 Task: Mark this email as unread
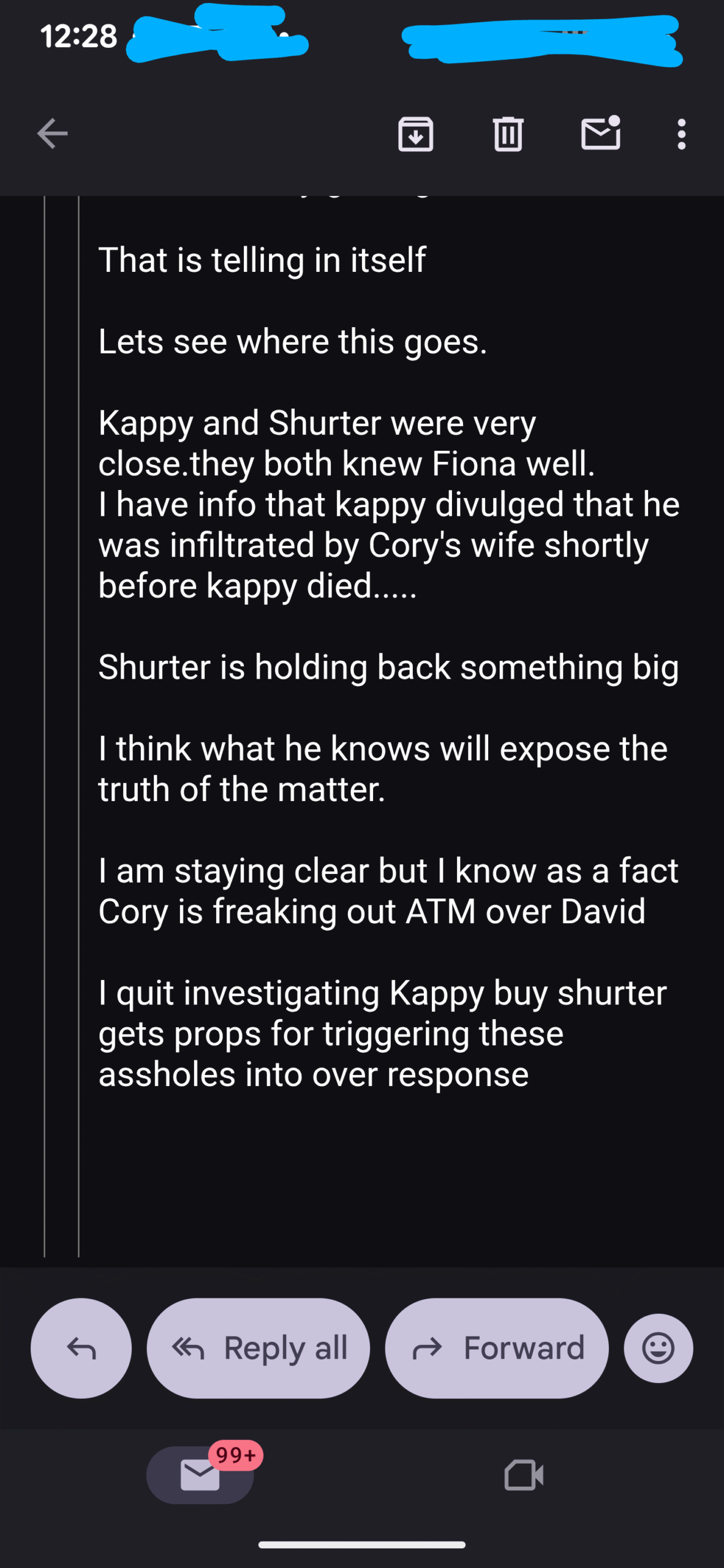click(600, 132)
